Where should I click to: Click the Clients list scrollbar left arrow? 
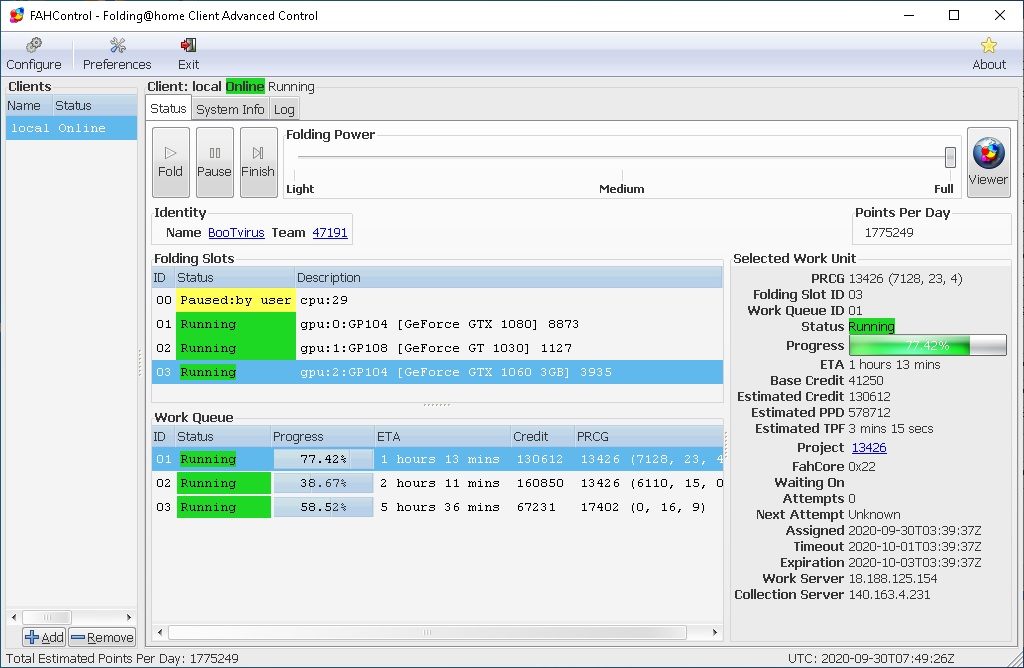click(14, 617)
